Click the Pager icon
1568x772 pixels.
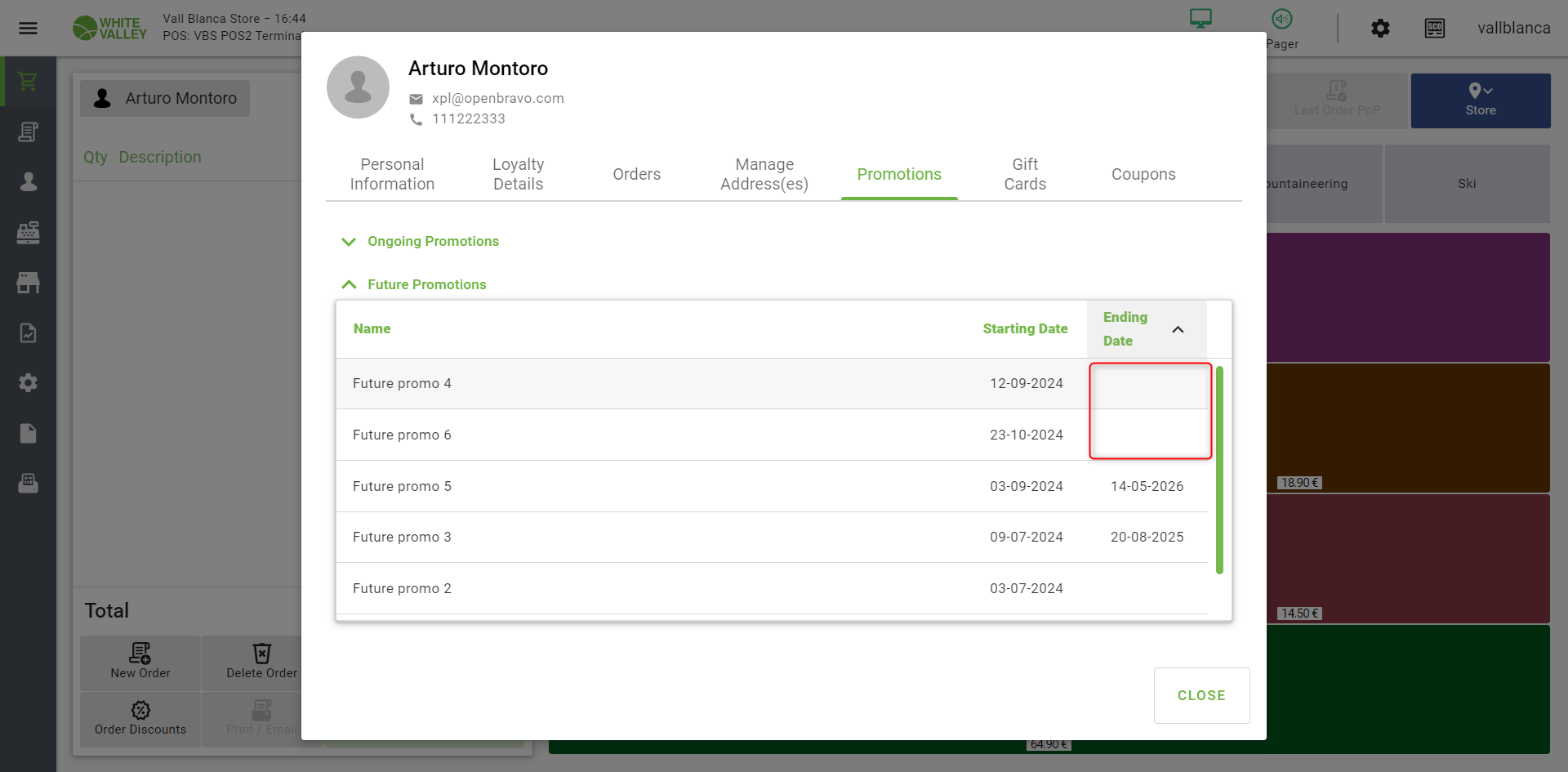click(1281, 20)
